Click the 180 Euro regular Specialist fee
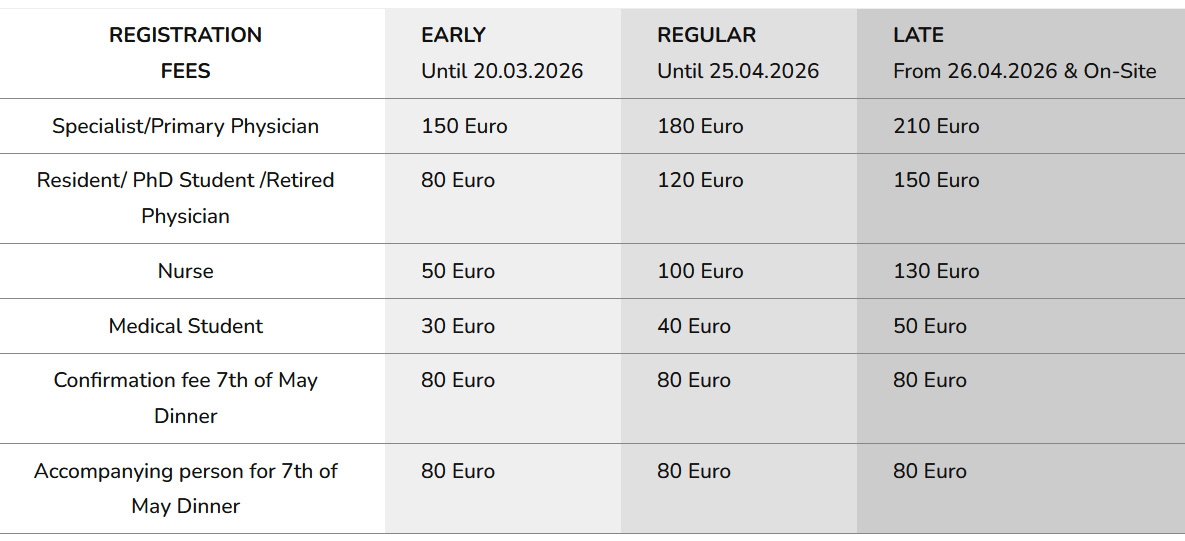1185x541 pixels. pos(700,126)
